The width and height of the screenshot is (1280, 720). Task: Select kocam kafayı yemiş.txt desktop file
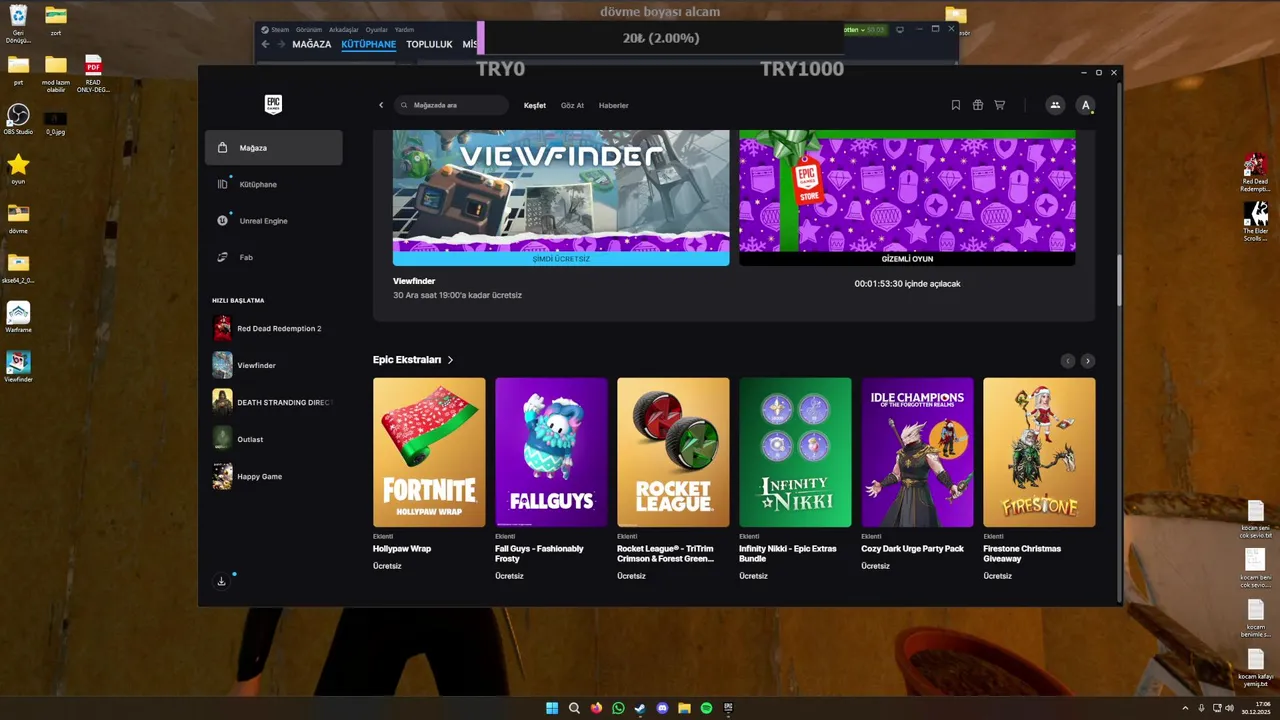(1254, 667)
